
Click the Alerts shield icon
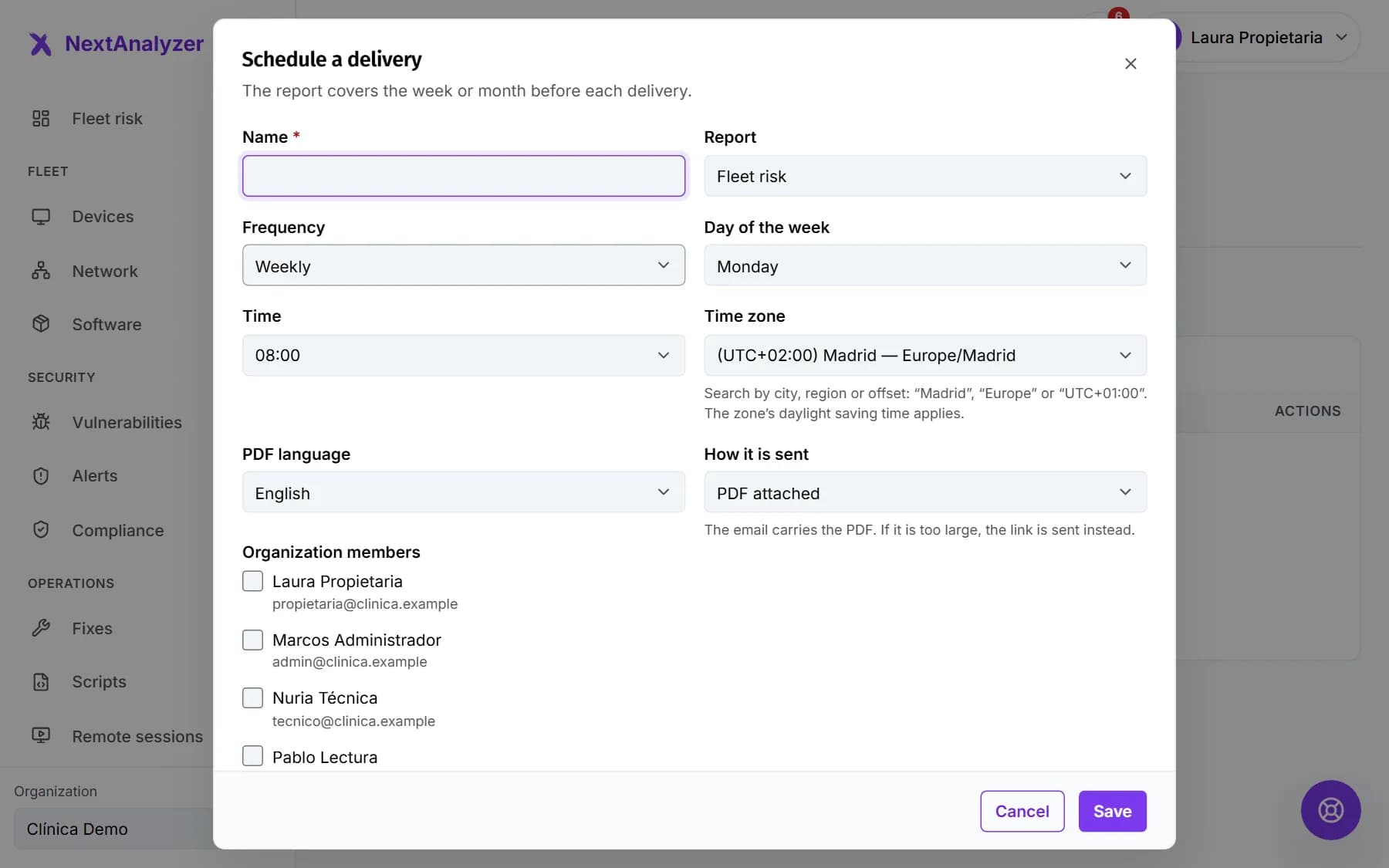(x=41, y=476)
